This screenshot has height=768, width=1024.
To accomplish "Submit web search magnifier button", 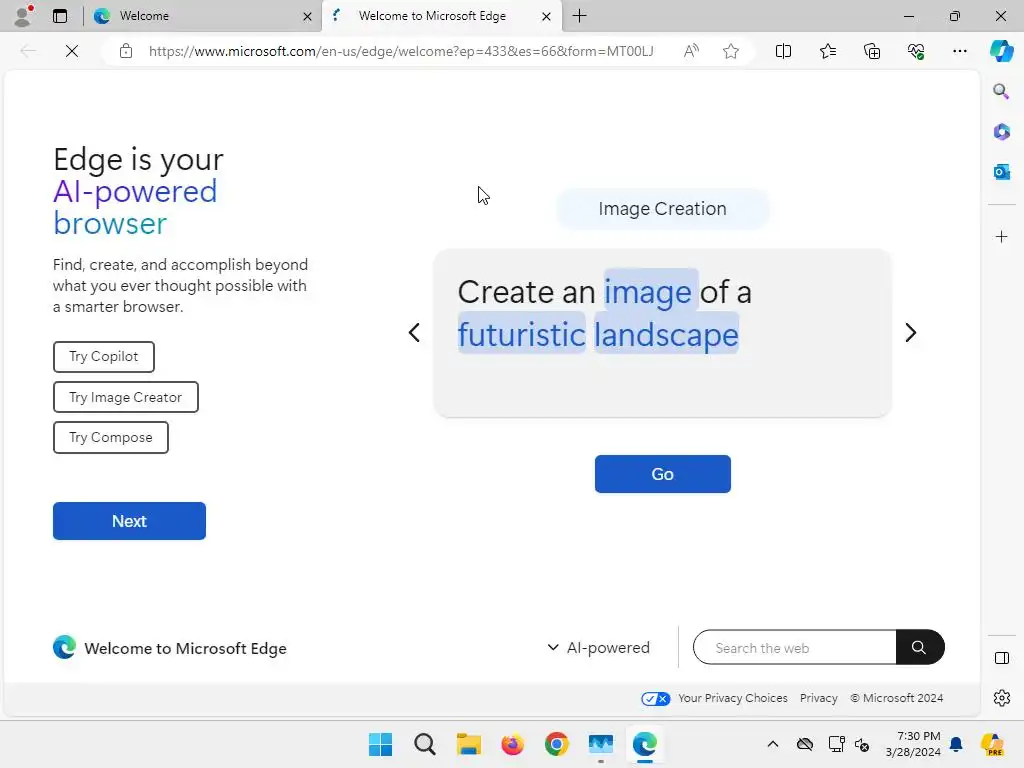I will pyautogui.click(x=920, y=647).
